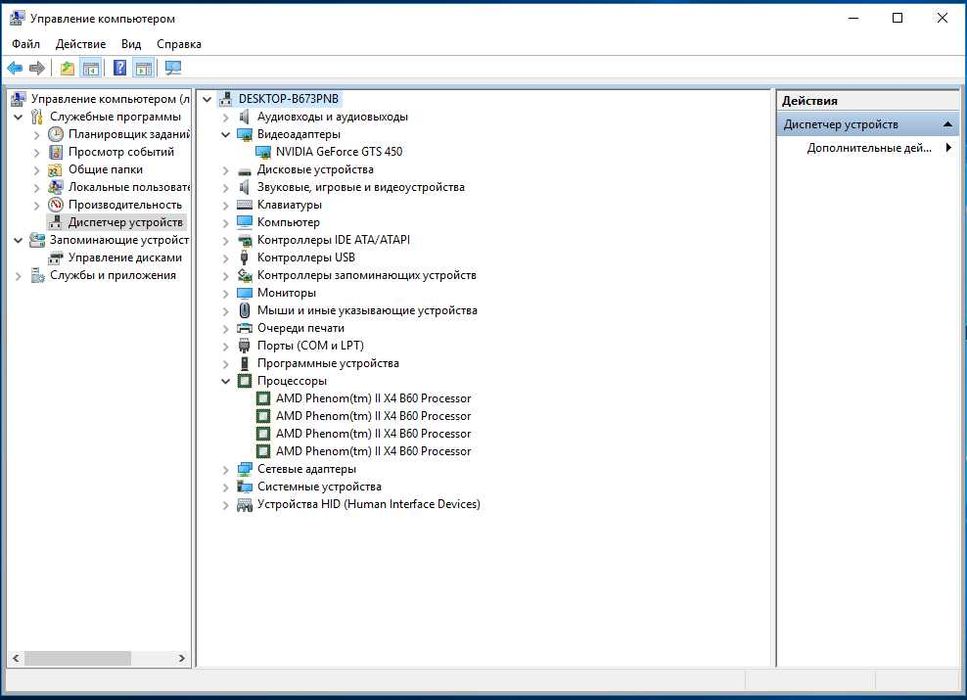Open the Вид menu
This screenshot has width=967, height=700.
coord(131,44)
